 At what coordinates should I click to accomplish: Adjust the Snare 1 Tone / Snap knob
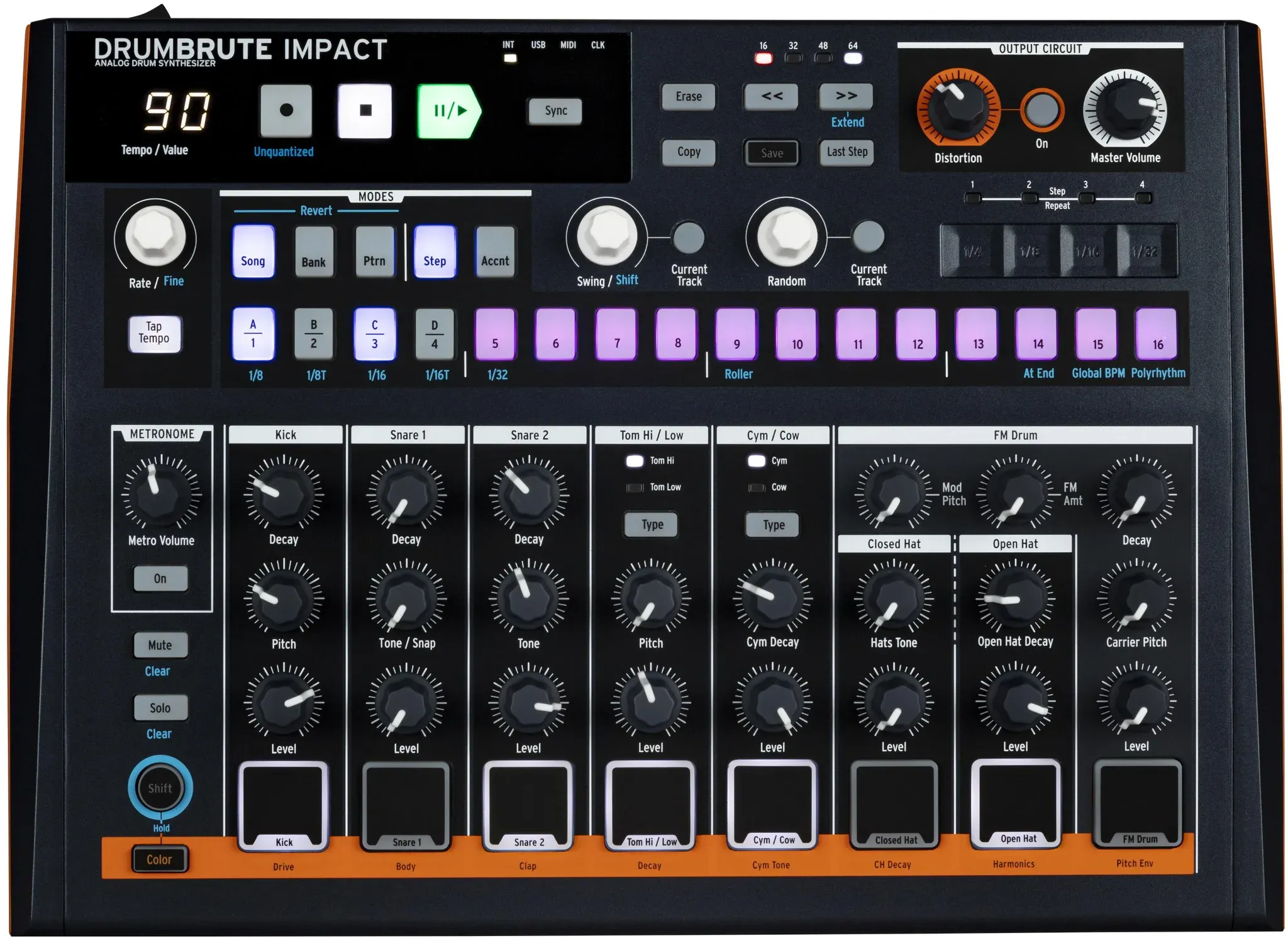point(406,598)
